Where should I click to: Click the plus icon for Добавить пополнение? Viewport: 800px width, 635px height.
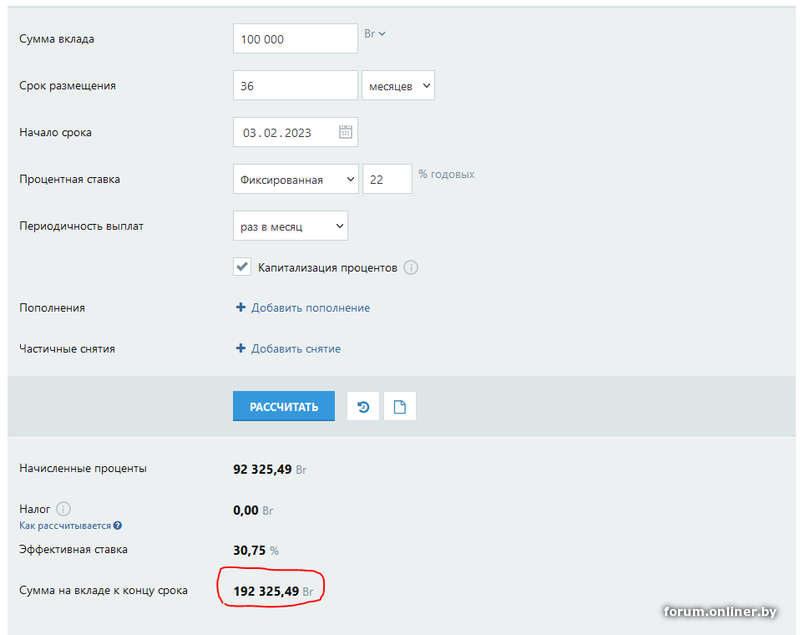coord(240,307)
